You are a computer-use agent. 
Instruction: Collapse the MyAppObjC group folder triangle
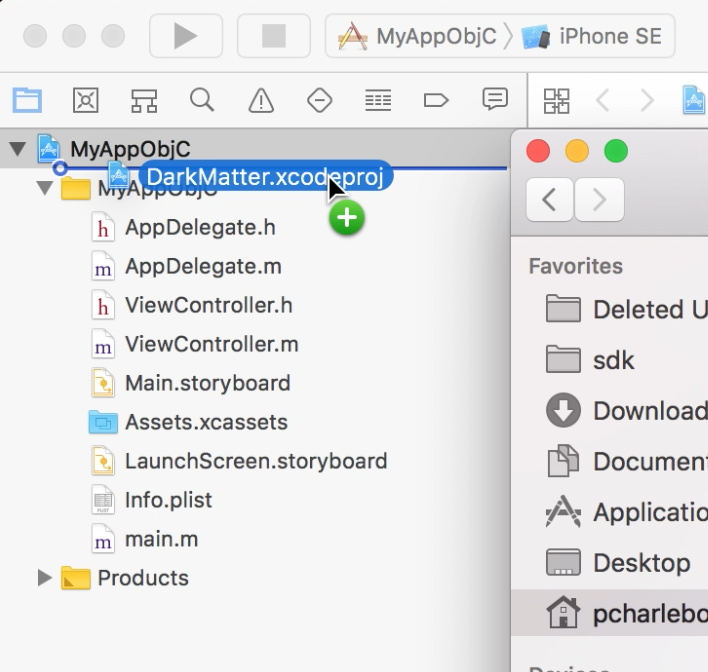pos(44,189)
